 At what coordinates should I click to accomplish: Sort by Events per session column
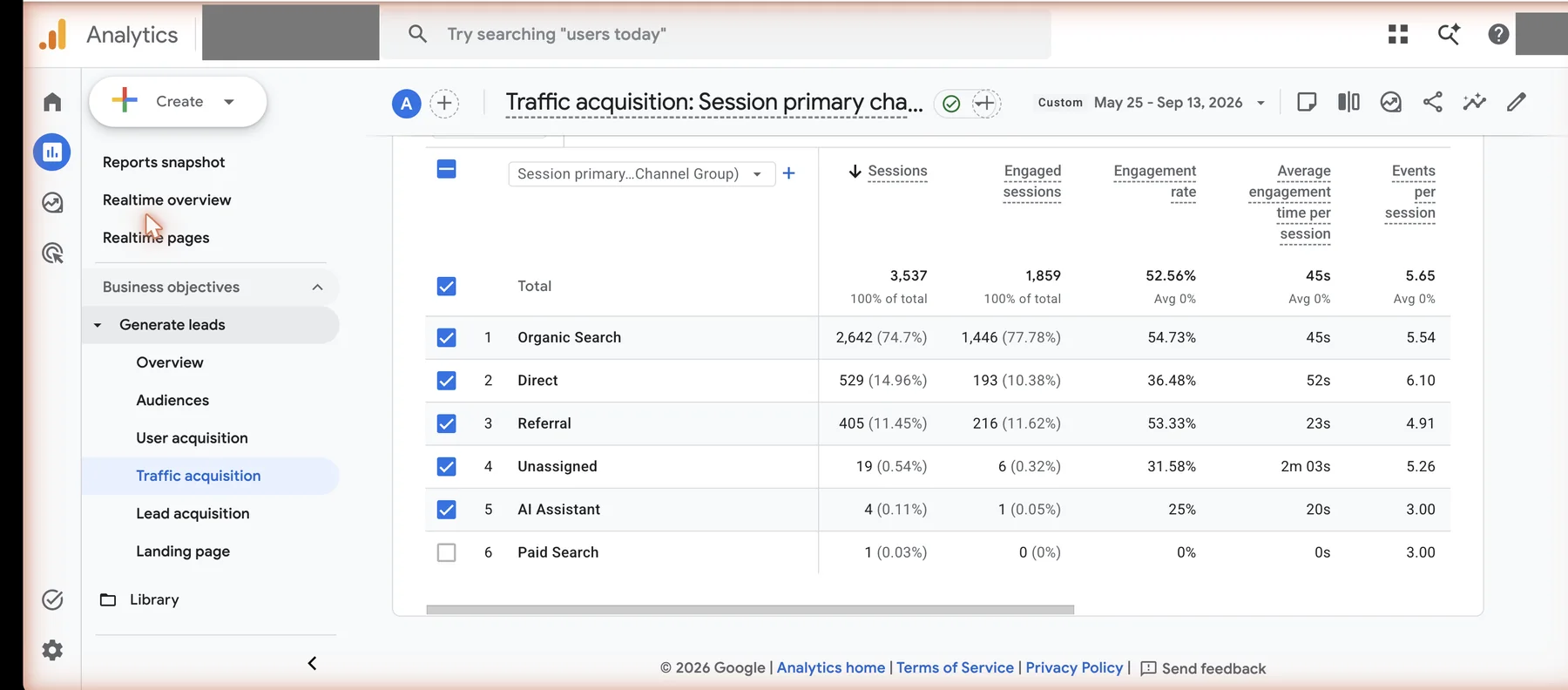coord(1410,192)
